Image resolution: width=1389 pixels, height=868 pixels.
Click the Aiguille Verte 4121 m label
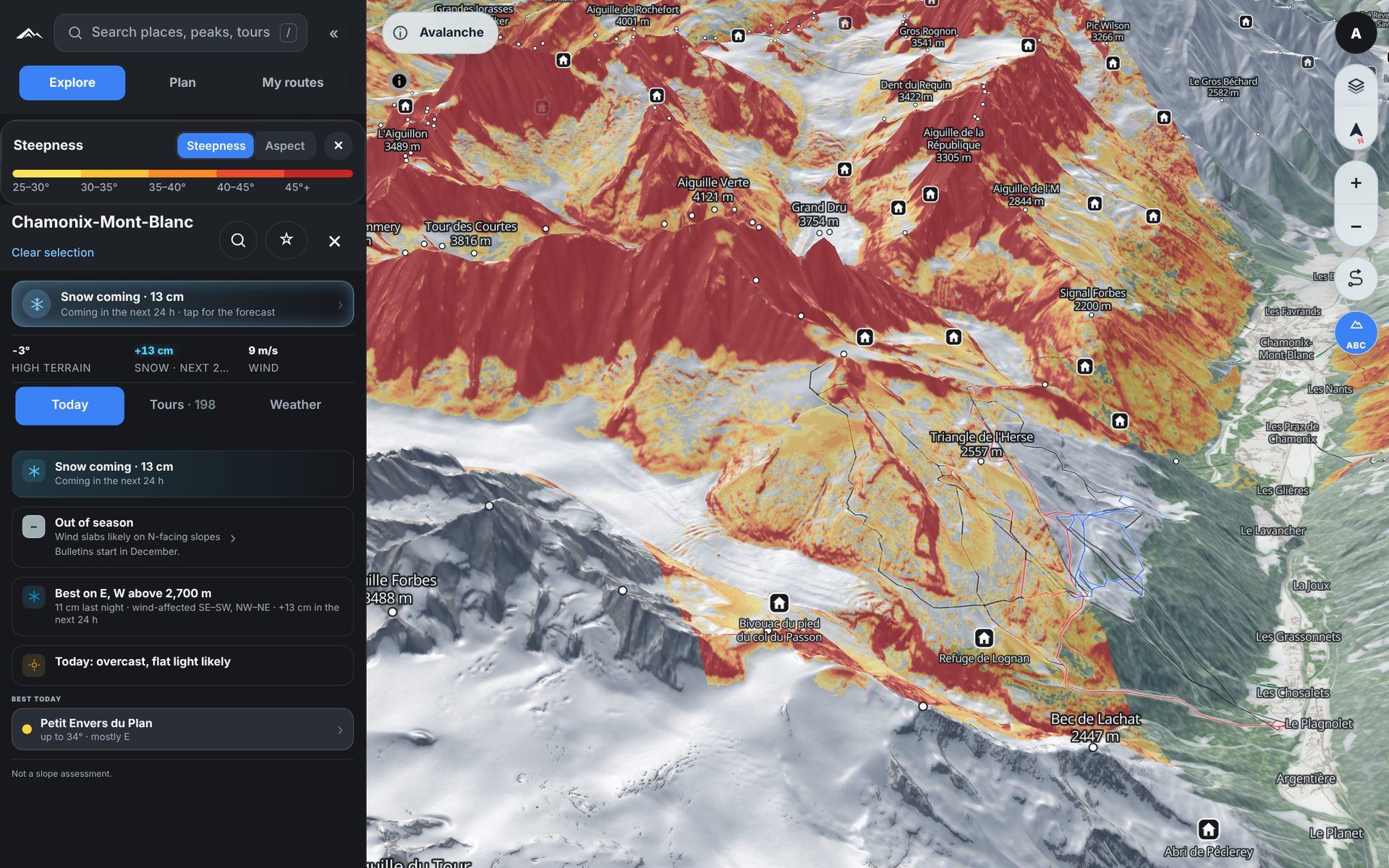point(713,190)
